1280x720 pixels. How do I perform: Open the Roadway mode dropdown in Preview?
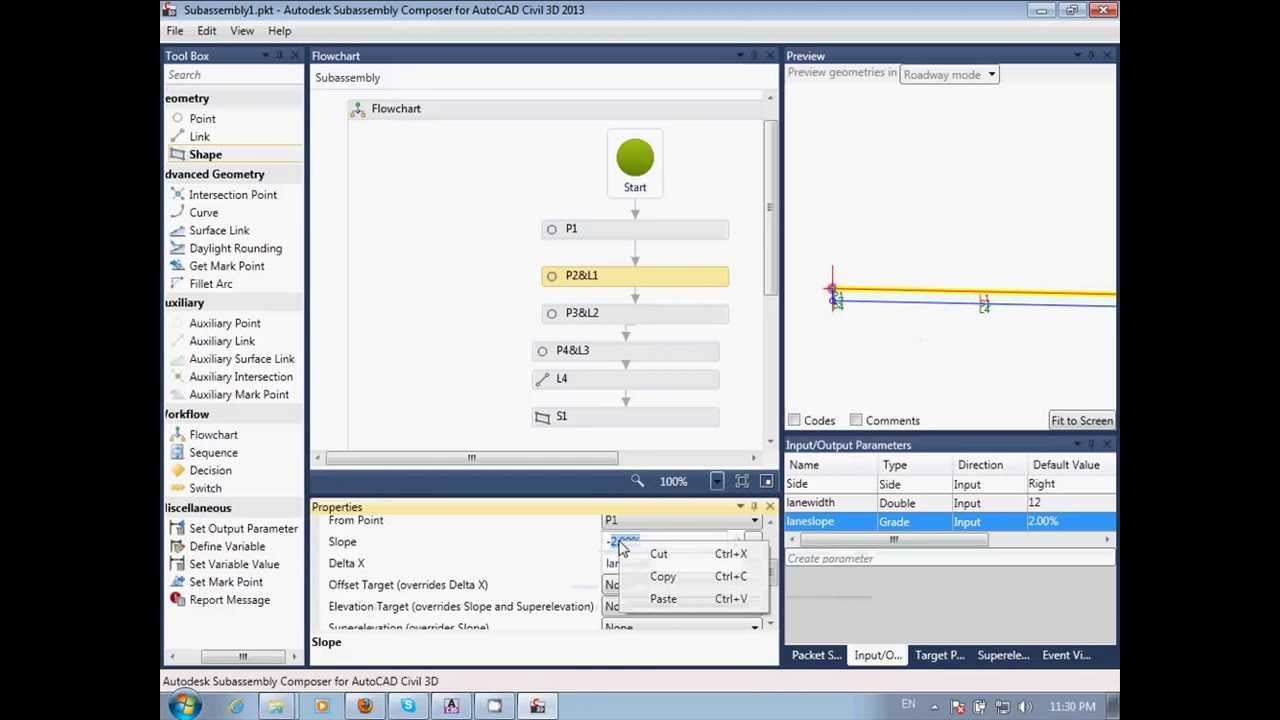click(949, 75)
